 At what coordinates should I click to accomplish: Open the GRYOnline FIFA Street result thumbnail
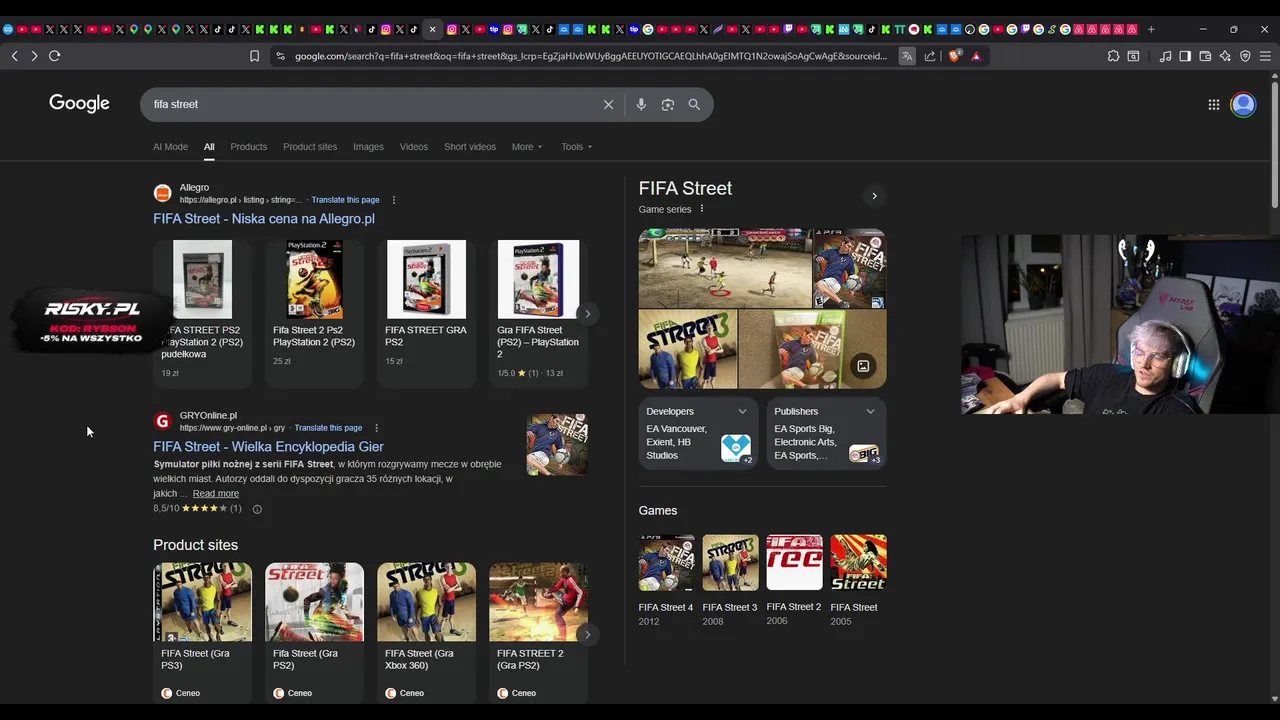coord(557,445)
